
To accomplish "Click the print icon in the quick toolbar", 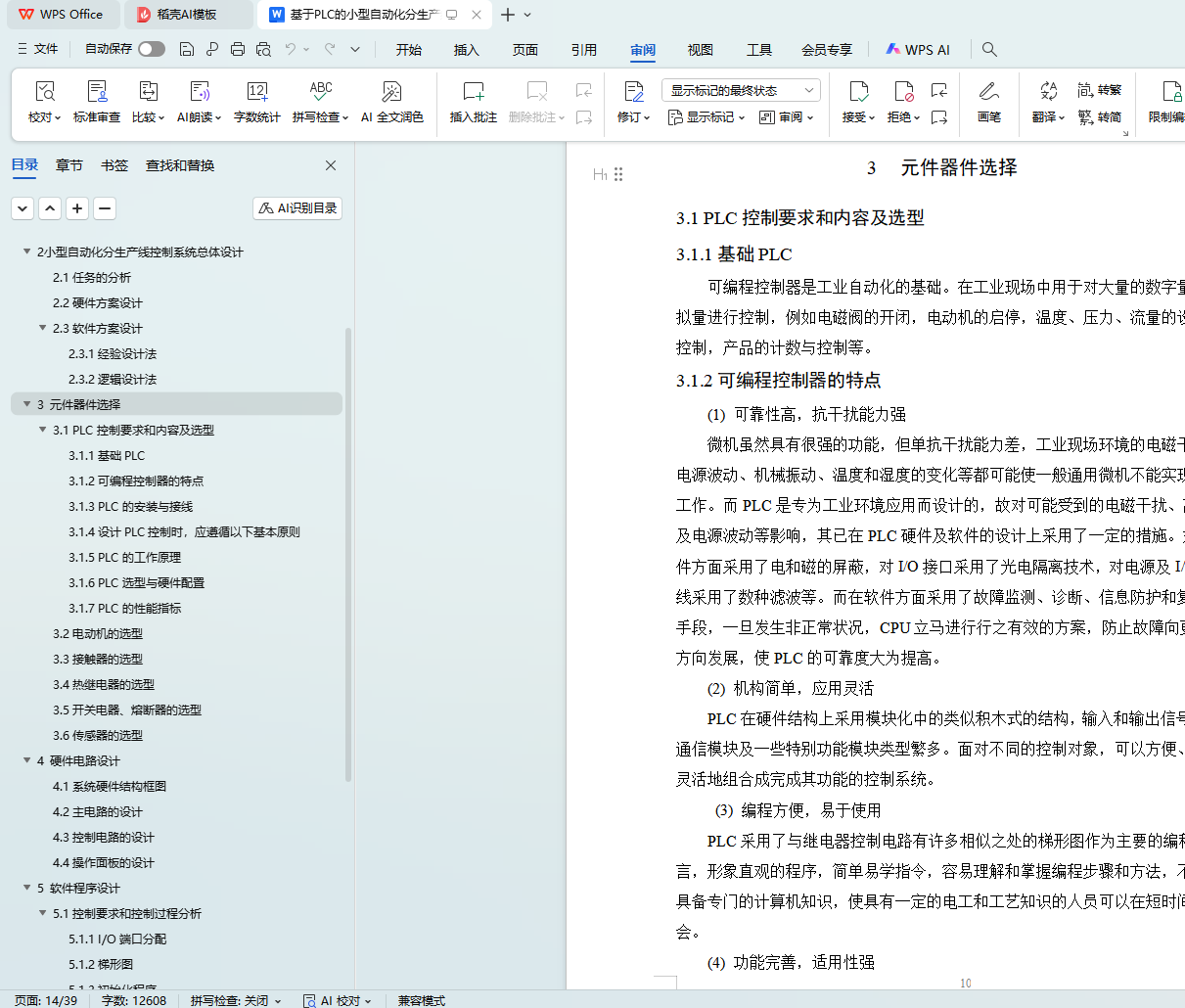I will click(x=238, y=49).
